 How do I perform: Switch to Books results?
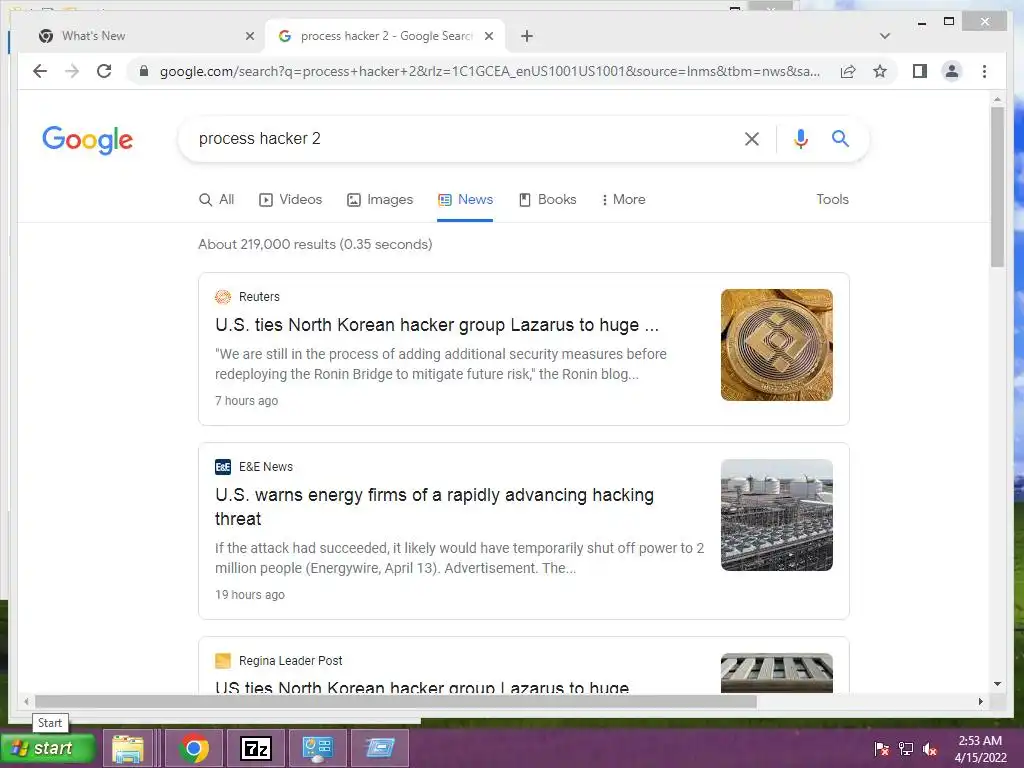(547, 199)
